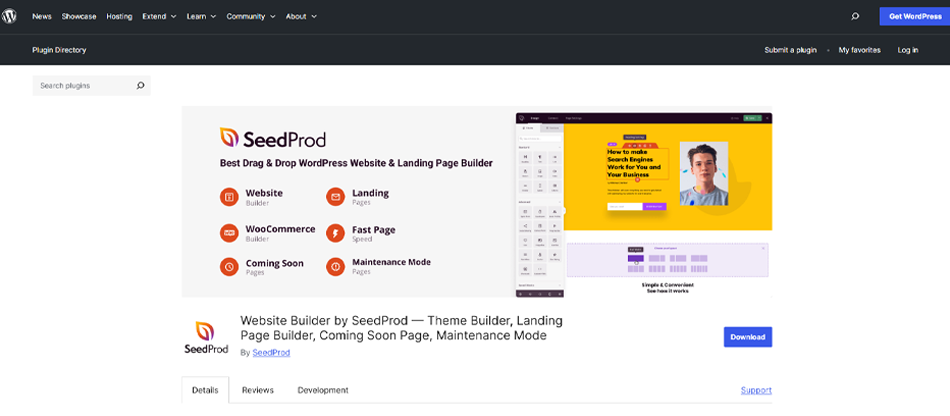Expand the Community menu
The width and height of the screenshot is (950, 416).
click(x=251, y=16)
